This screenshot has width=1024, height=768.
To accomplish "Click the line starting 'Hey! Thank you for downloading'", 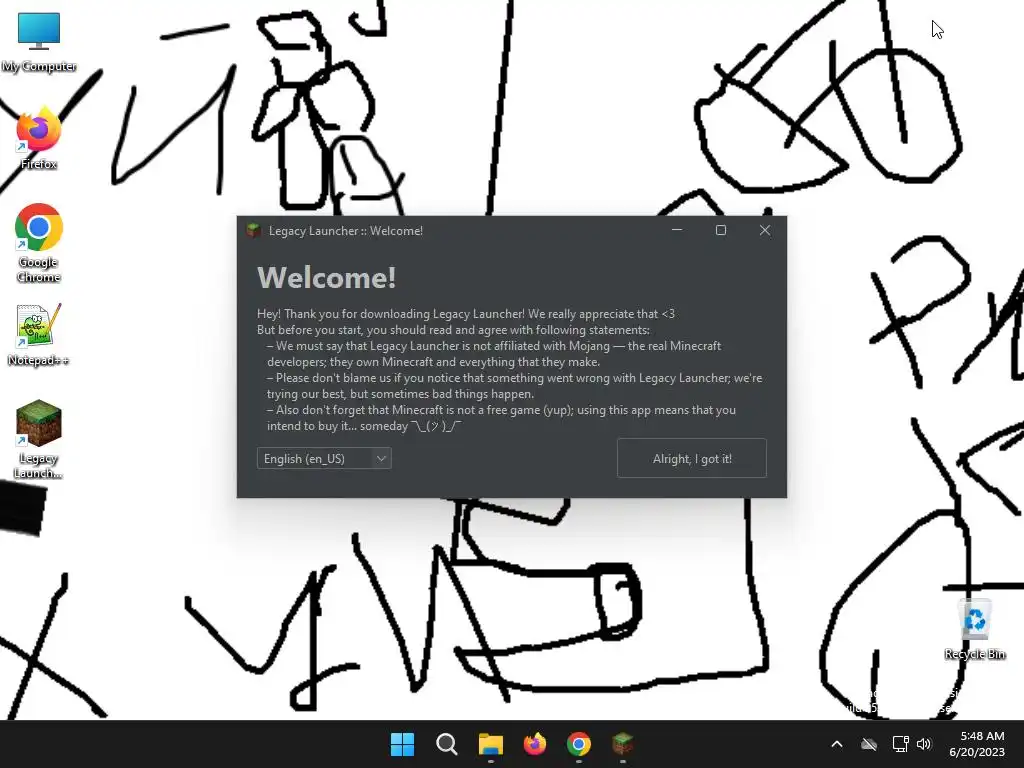I will tap(466, 314).
